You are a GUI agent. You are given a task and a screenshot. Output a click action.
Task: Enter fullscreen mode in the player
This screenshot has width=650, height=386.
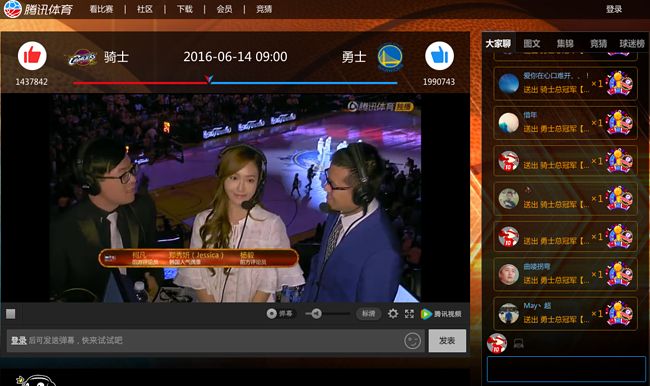409,314
